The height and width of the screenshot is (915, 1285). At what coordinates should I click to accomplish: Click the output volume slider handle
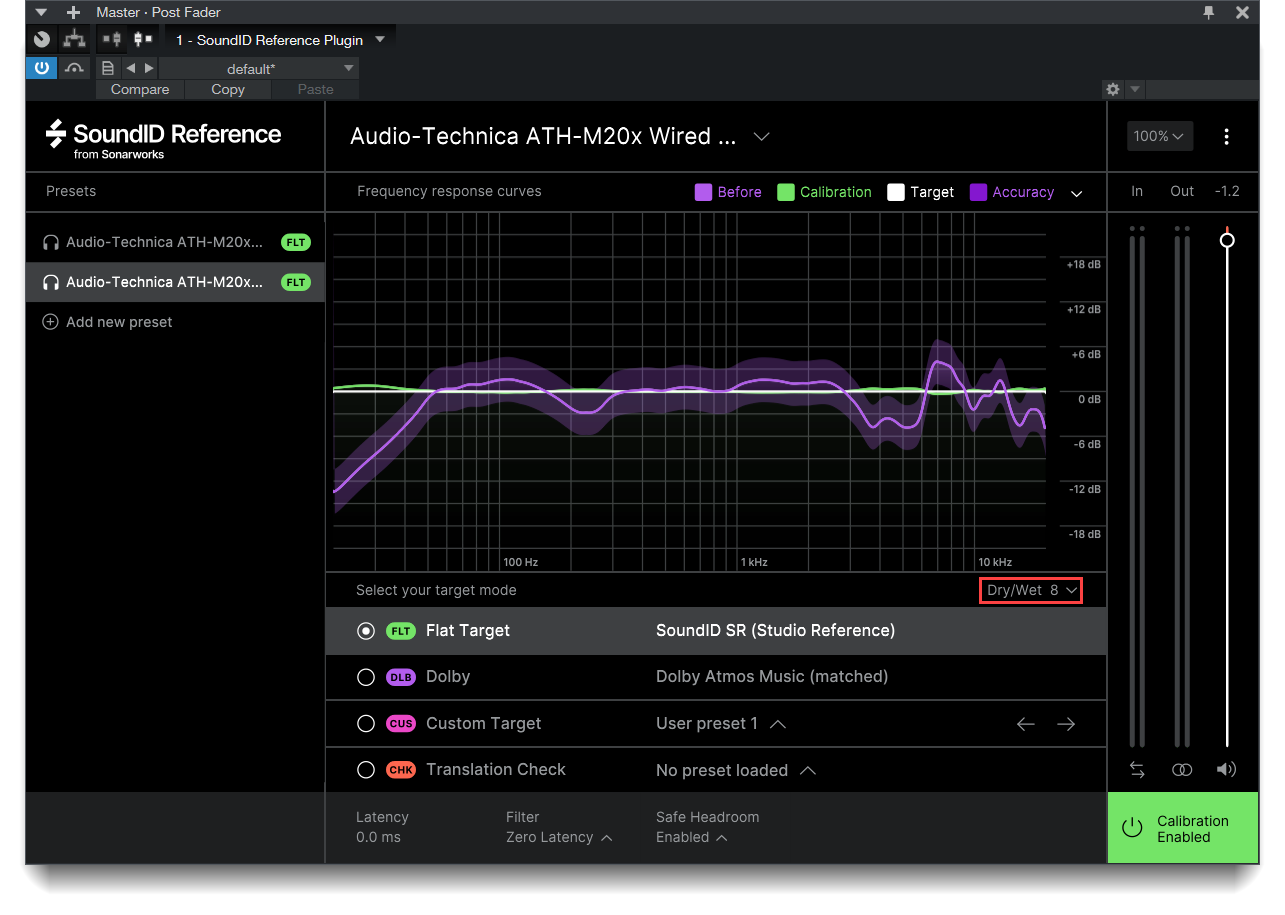(x=1227, y=240)
